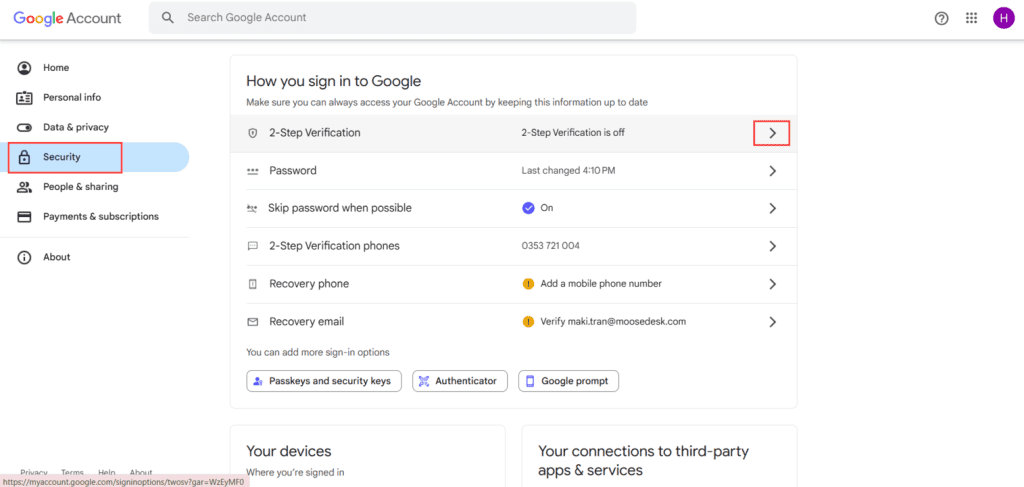Click the Skip password row icon
The height and width of the screenshot is (487, 1024).
252,208
